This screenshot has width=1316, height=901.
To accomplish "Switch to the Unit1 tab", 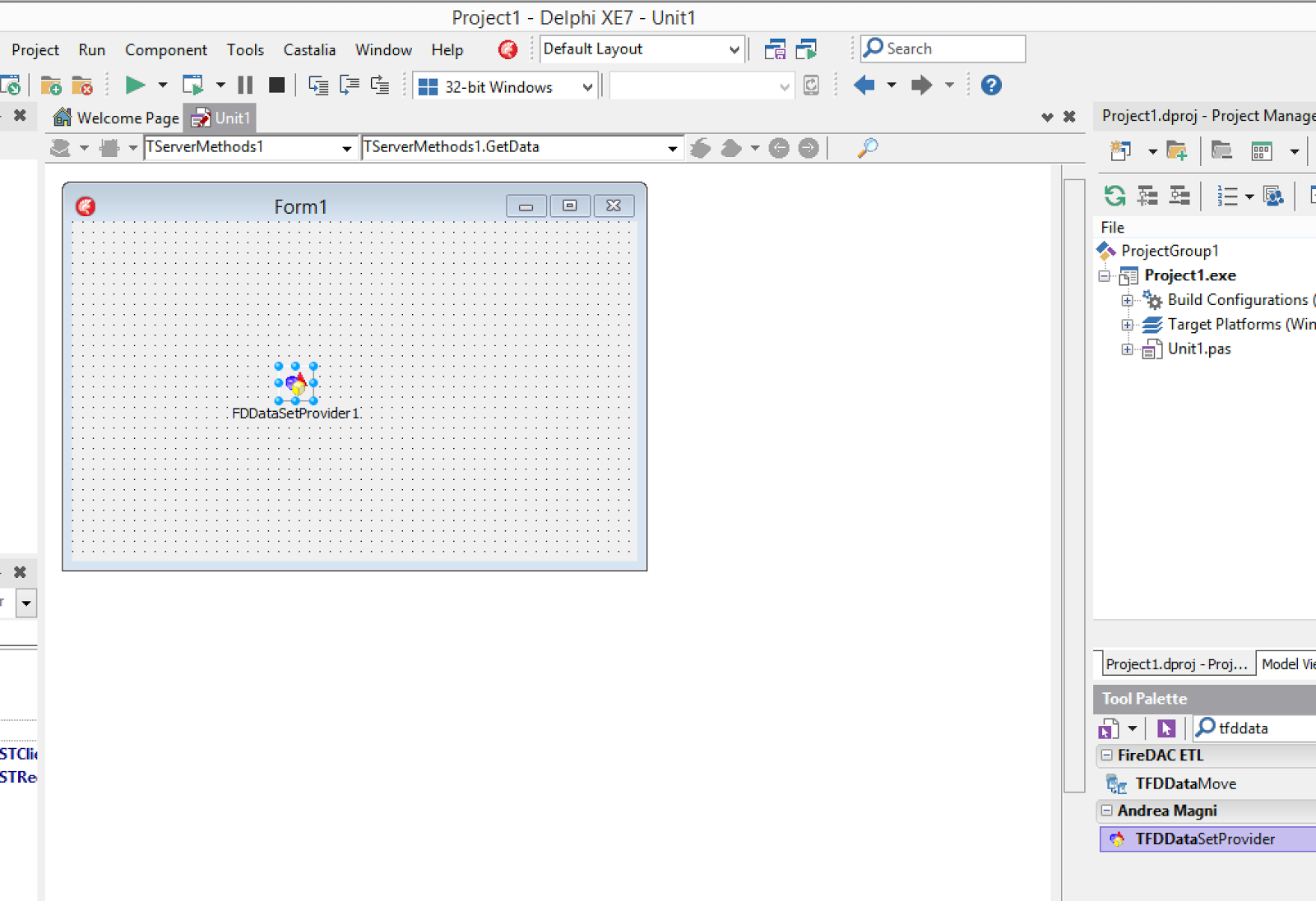I will pyautogui.click(x=220, y=118).
